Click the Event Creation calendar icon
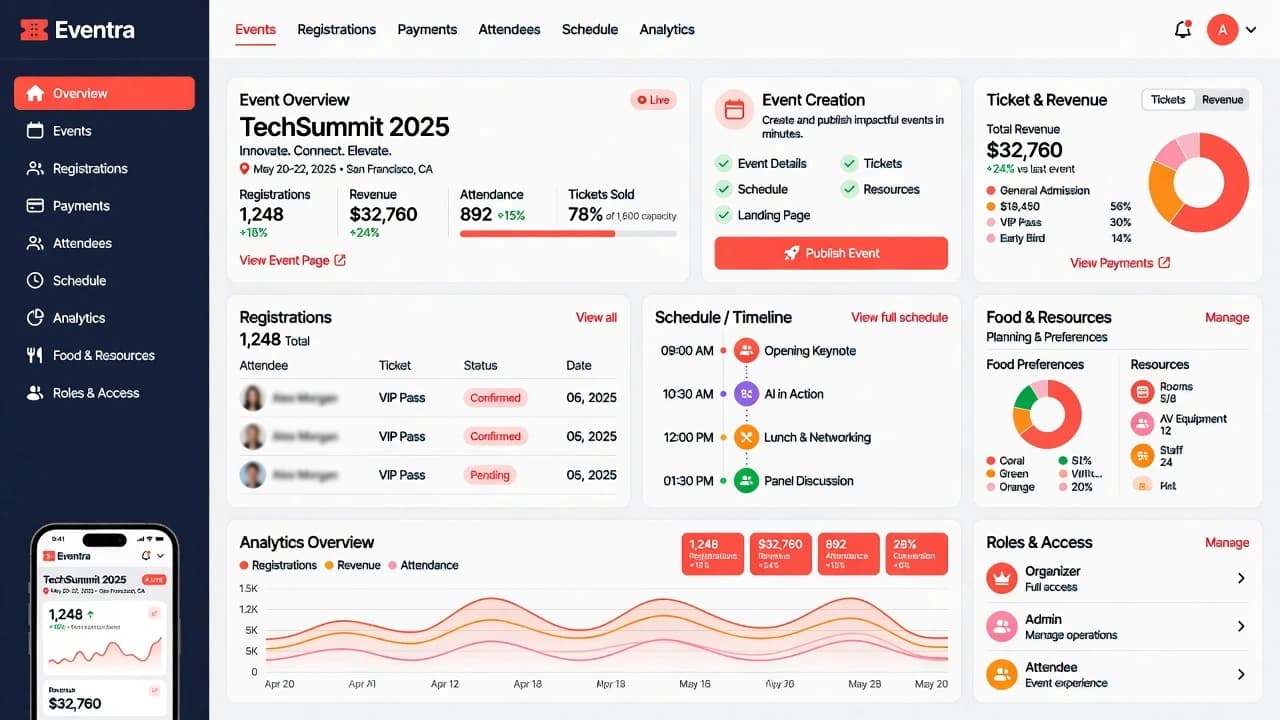This screenshot has height=720, width=1280. coord(734,110)
